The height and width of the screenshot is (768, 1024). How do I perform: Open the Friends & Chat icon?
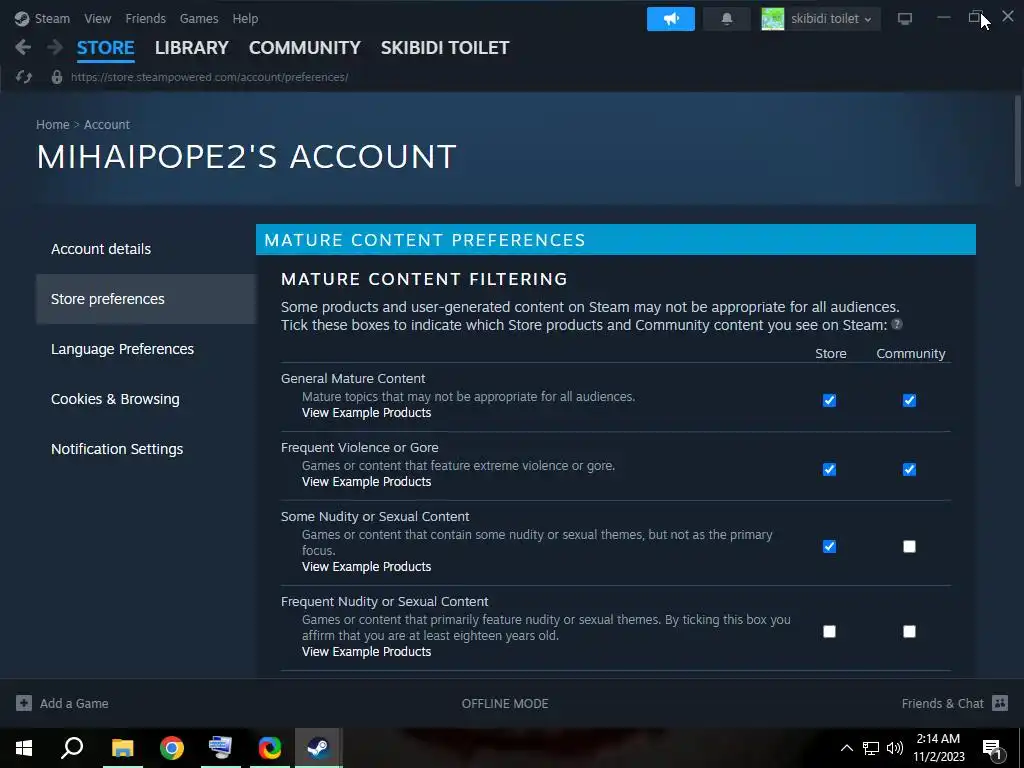tap(1000, 703)
